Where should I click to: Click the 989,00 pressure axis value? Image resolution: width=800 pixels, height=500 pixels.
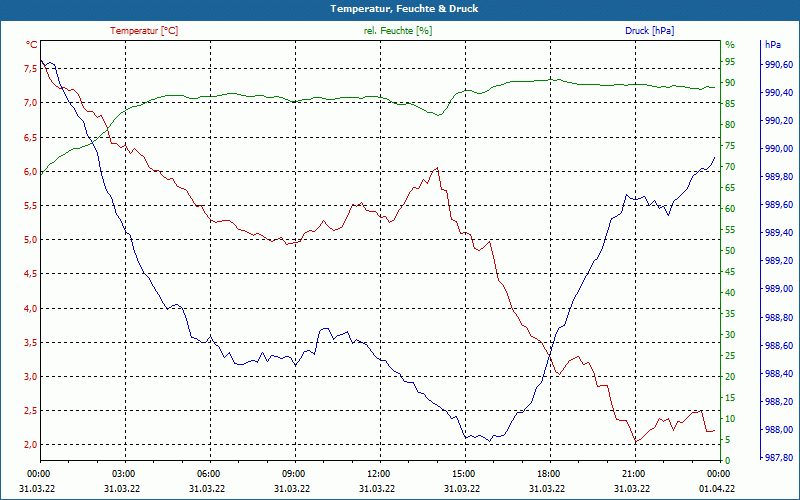click(x=779, y=289)
